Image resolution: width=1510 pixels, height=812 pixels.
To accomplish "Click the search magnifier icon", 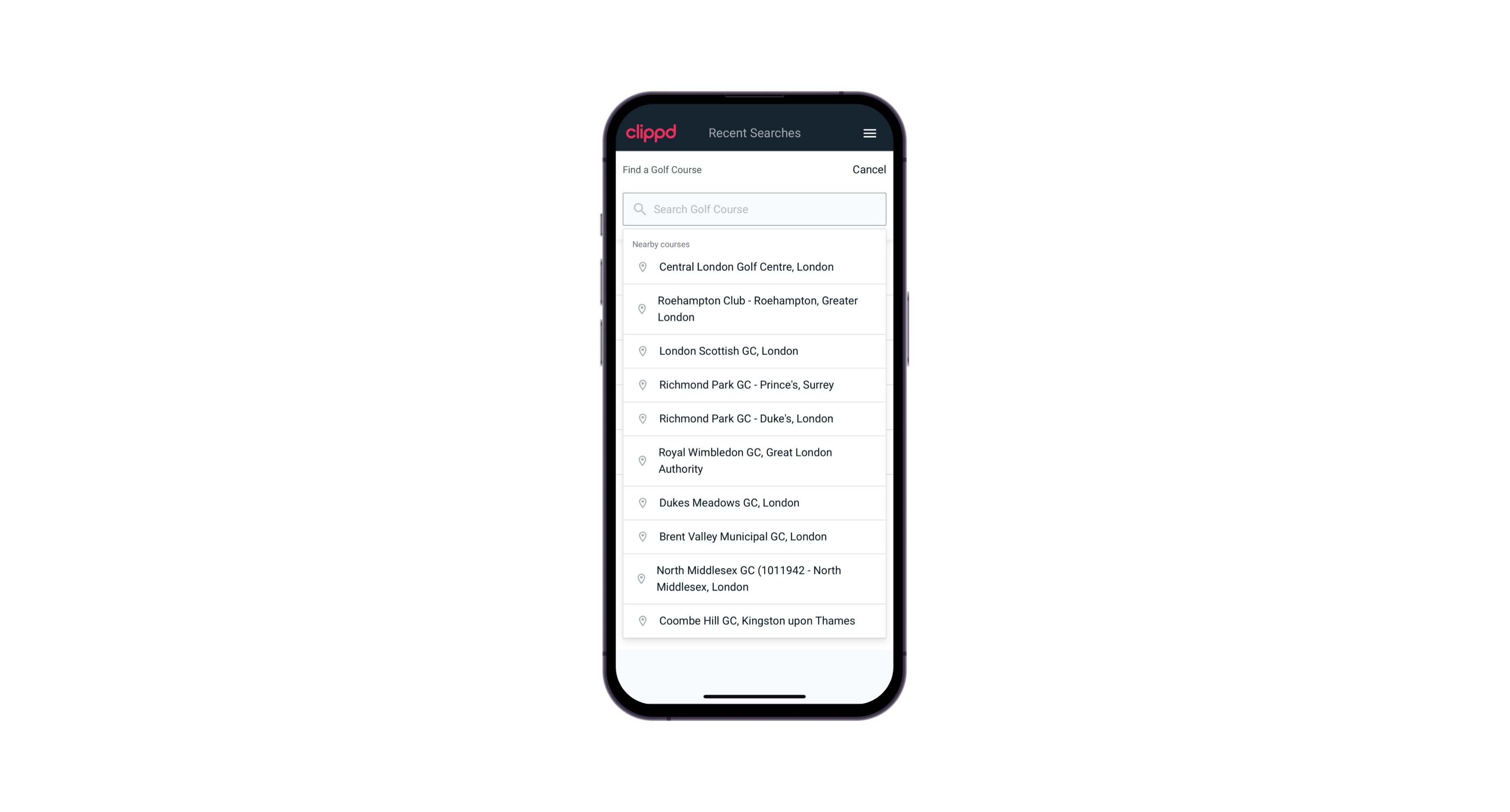I will point(638,209).
